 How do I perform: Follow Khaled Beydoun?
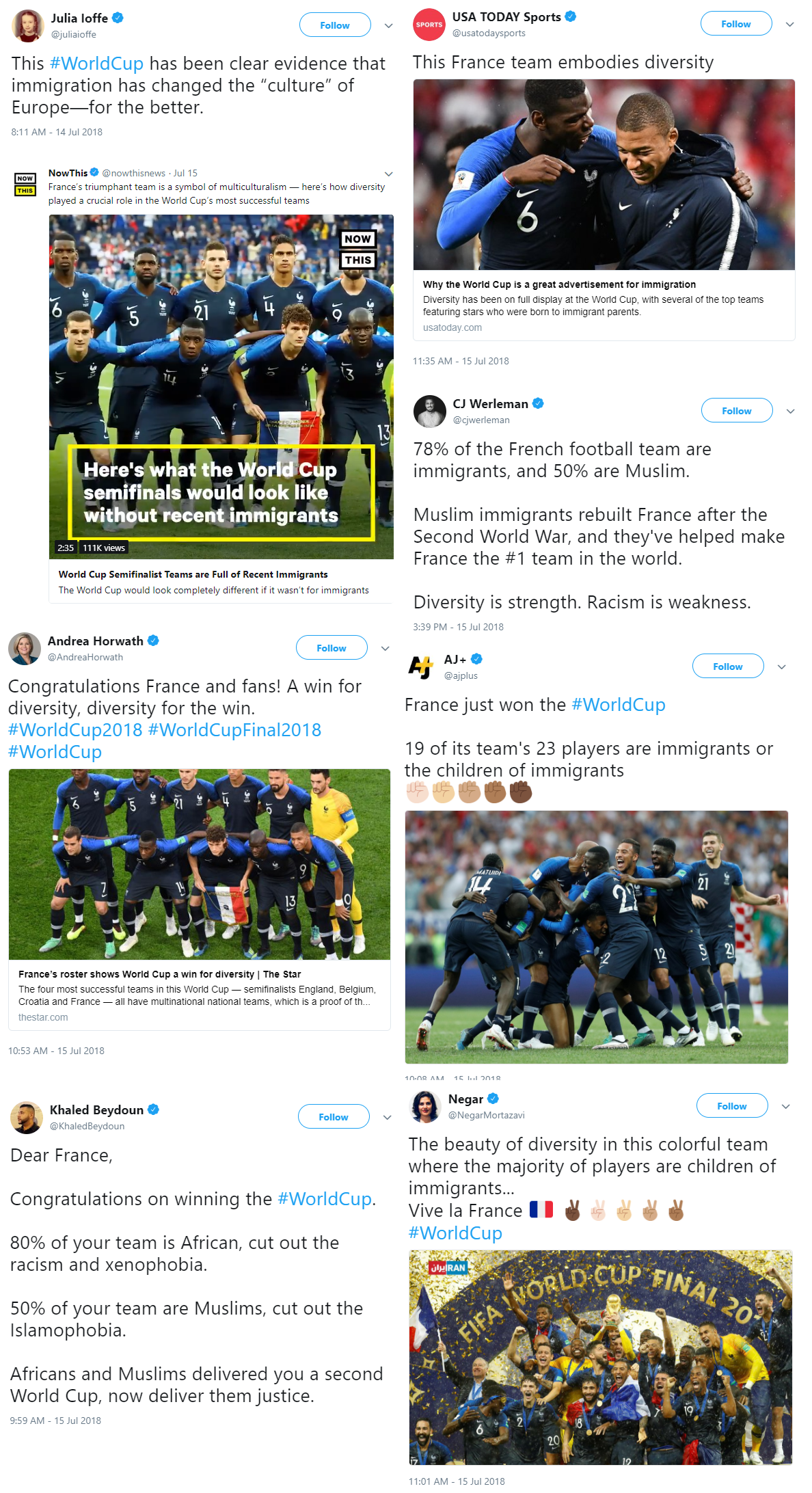pos(334,1117)
